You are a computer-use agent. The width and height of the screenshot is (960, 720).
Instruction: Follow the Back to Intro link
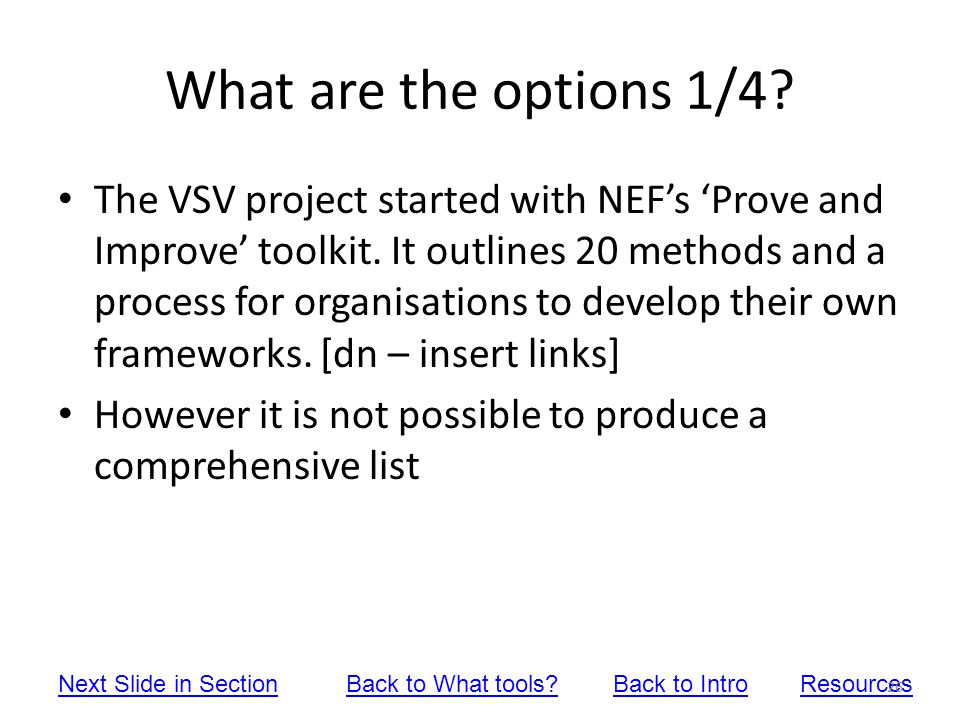pyautogui.click(x=680, y=684)
